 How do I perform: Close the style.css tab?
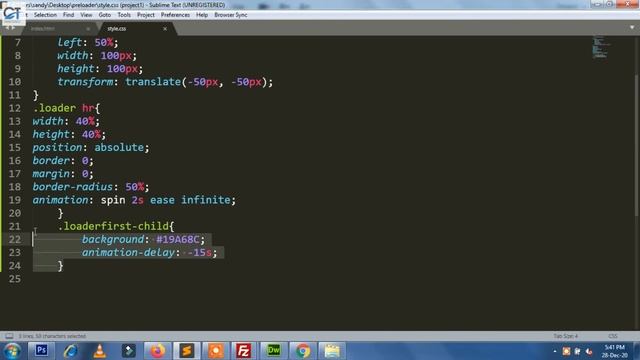coord(165,29)
